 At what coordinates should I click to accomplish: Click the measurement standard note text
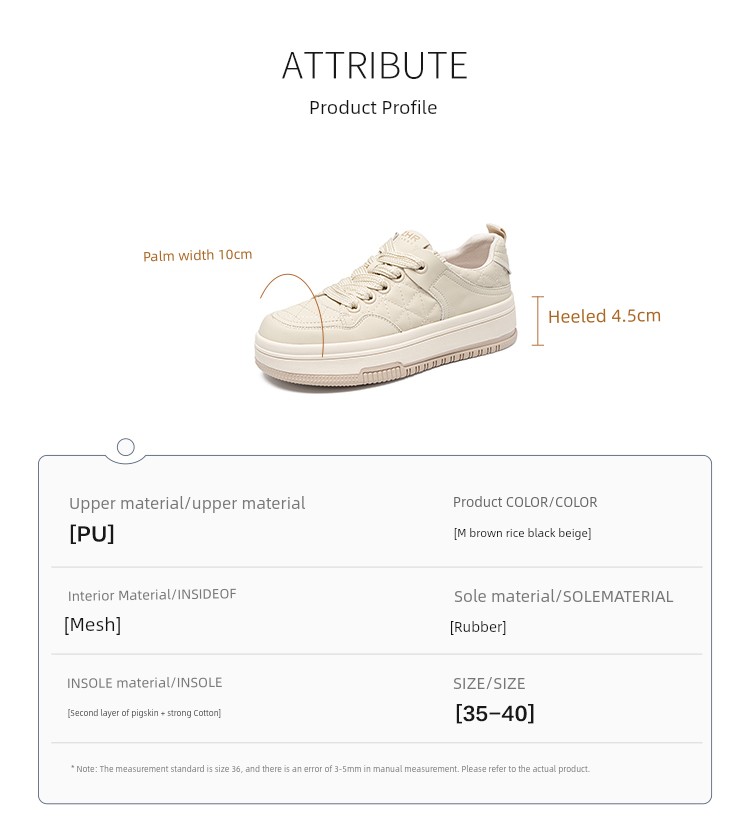[x=331, y=769]
